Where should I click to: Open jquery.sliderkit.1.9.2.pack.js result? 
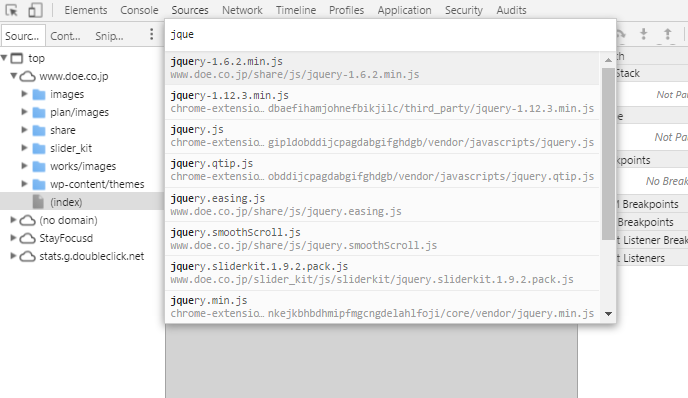tap(382, 273)
